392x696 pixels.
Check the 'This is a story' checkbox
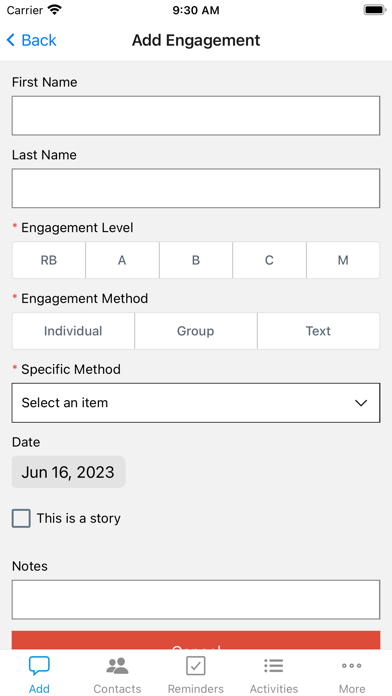[x=21, y=518]
